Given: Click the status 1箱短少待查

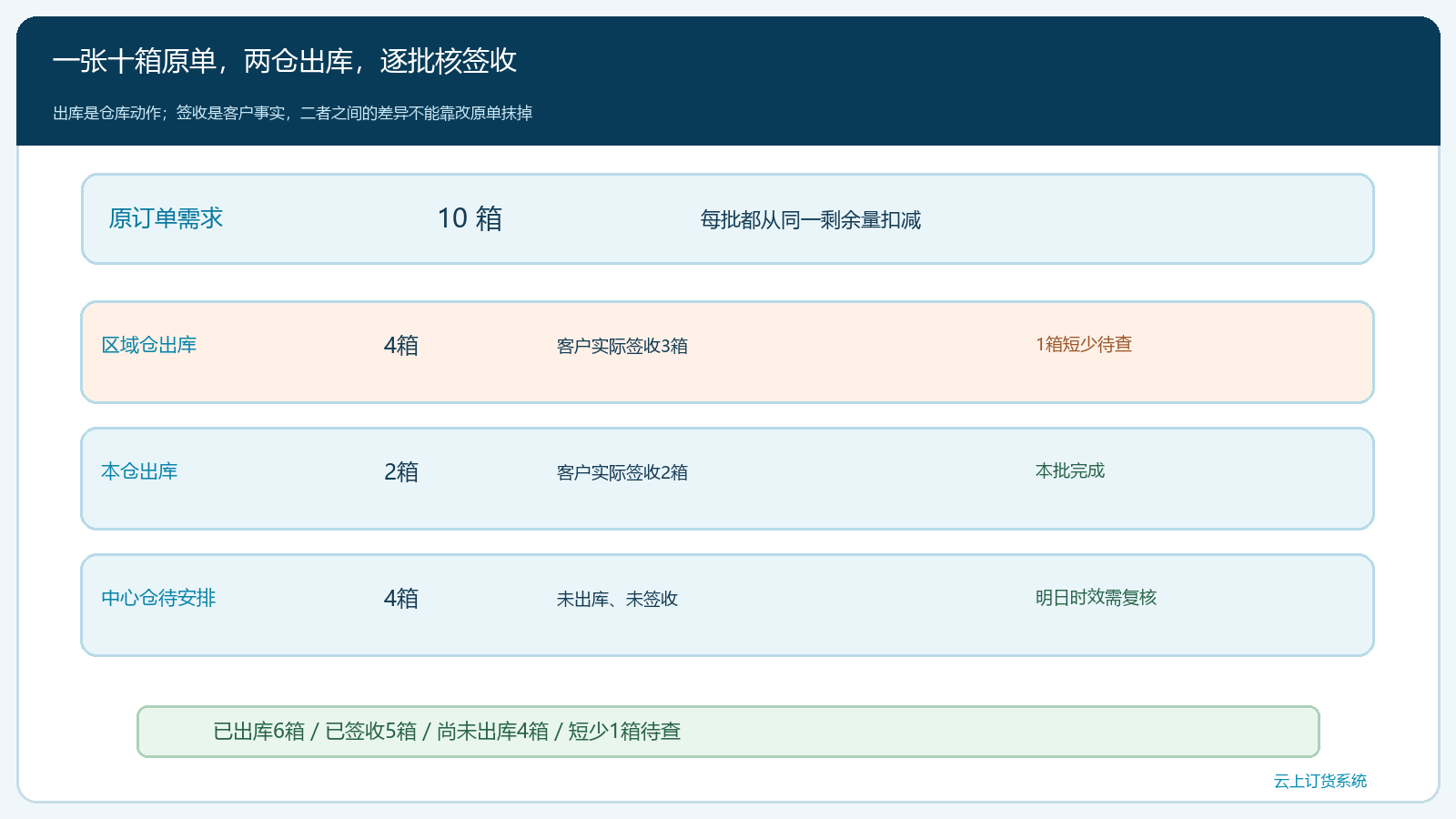Looking at the screenshot, I should 1084,344.
